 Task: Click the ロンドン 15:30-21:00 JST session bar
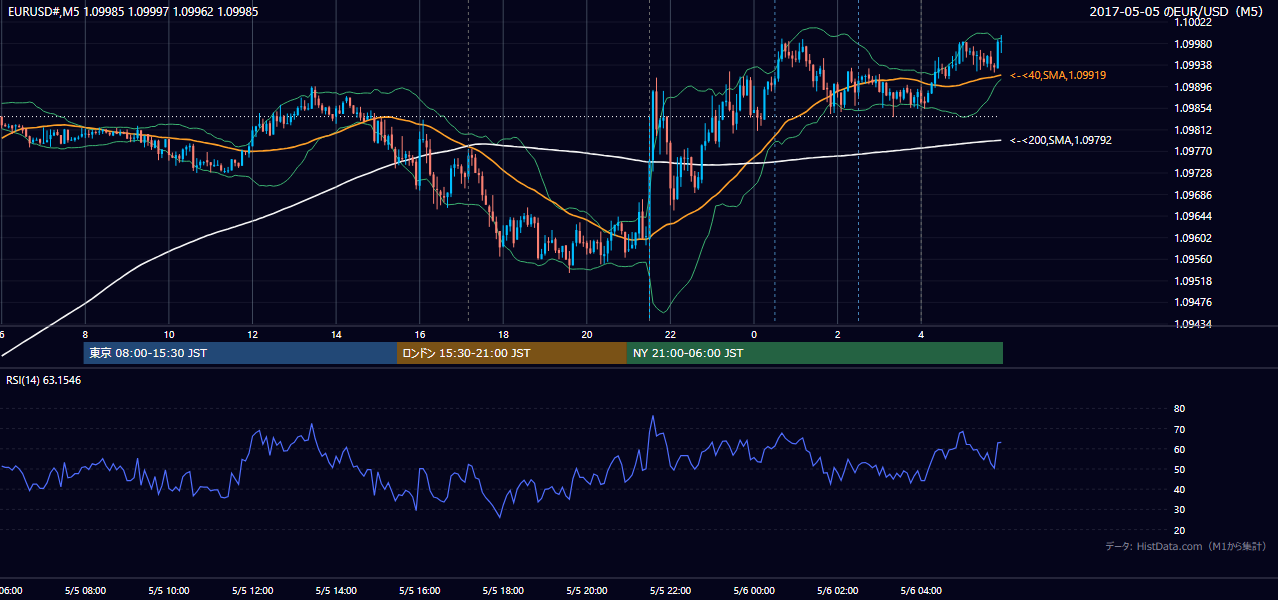click(512, 353)
